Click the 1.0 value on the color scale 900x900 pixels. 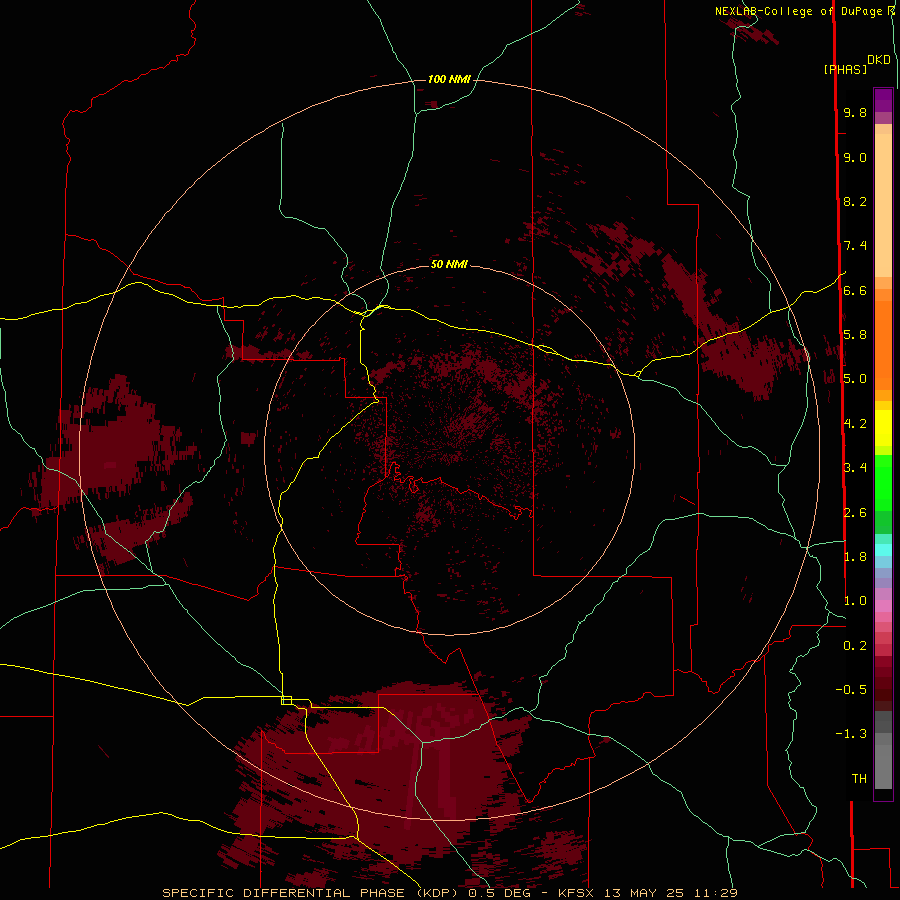pyautogui.click(x=855, y=601)
